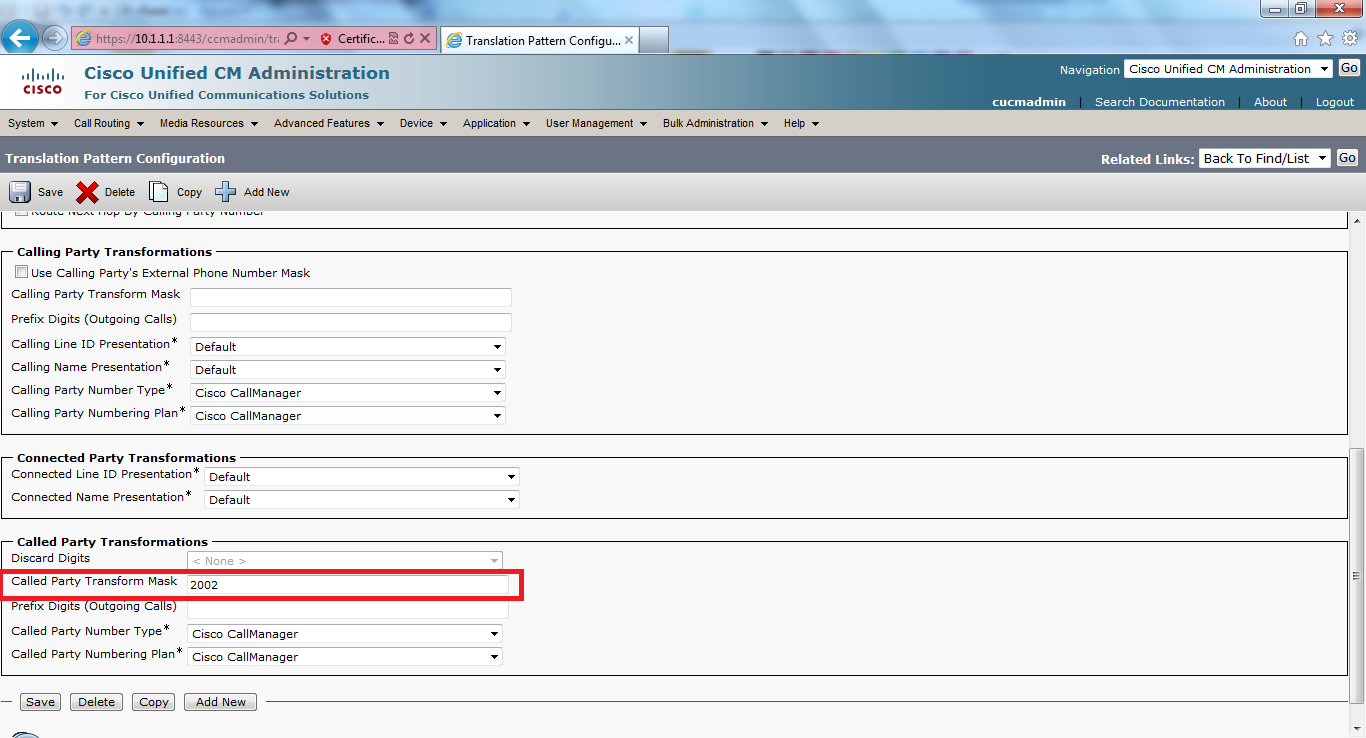Click the Cisco logo in the header
The image size is (1366, 738).
pos(41,81)
